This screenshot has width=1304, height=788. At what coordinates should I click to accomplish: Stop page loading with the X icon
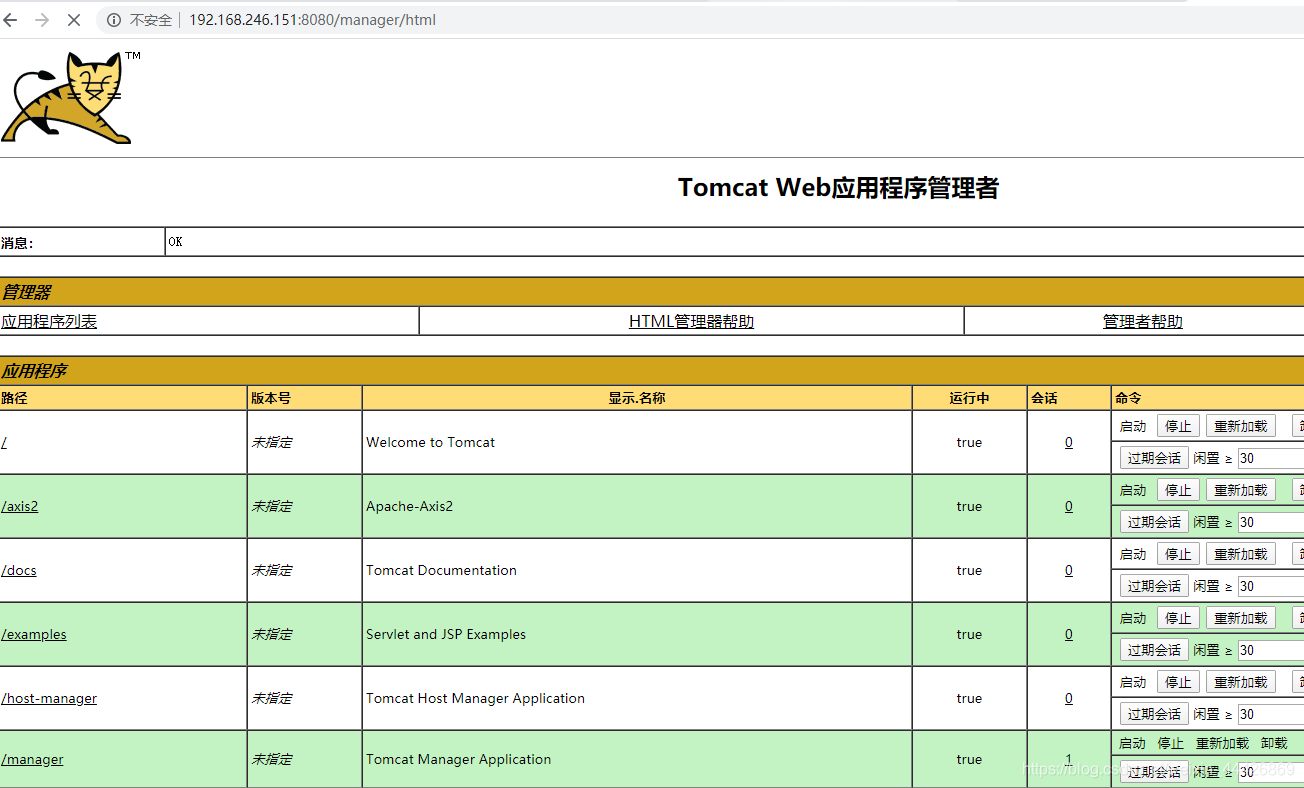point(74,20)
